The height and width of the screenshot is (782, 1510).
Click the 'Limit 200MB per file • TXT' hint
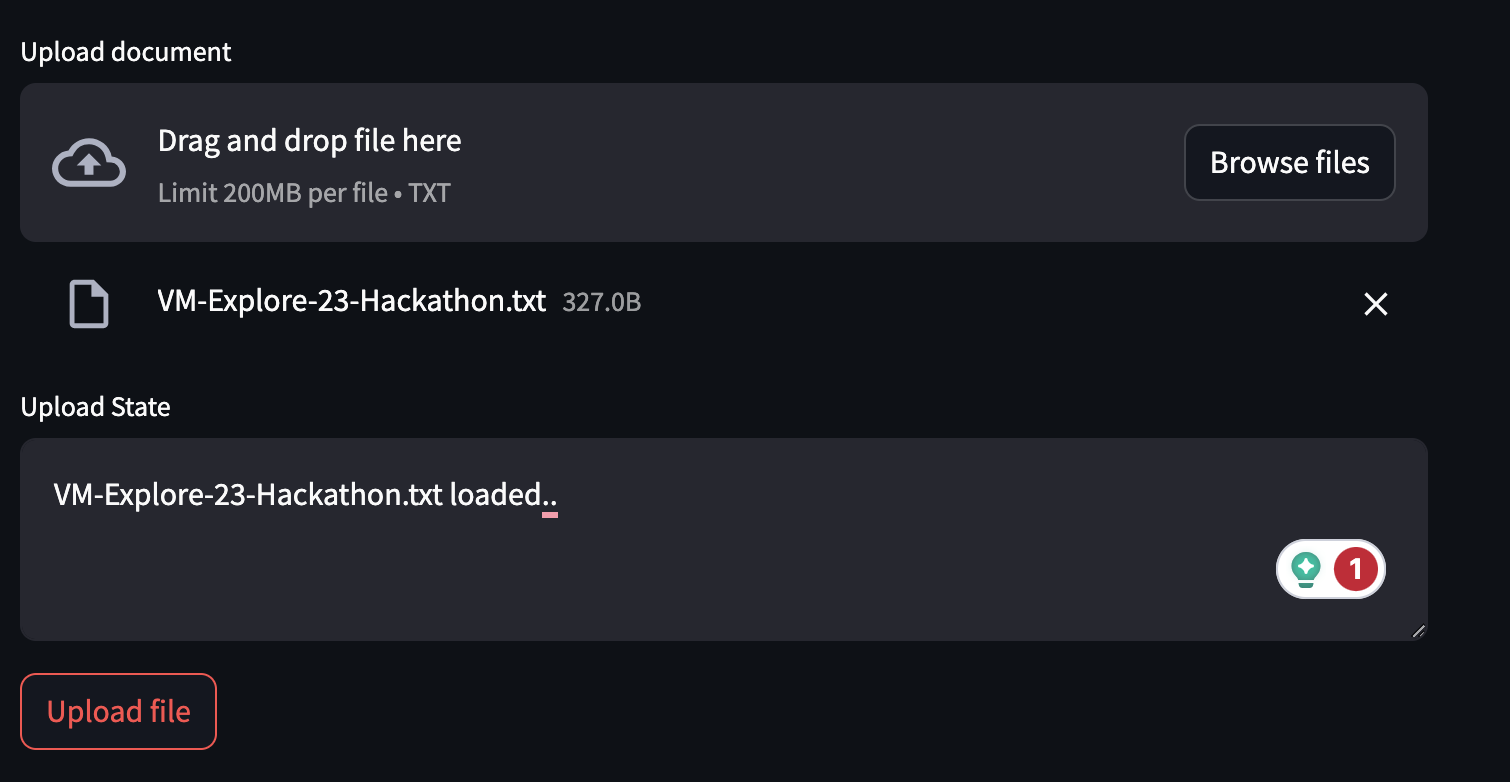pyautogui.click(x=304, y=192)
